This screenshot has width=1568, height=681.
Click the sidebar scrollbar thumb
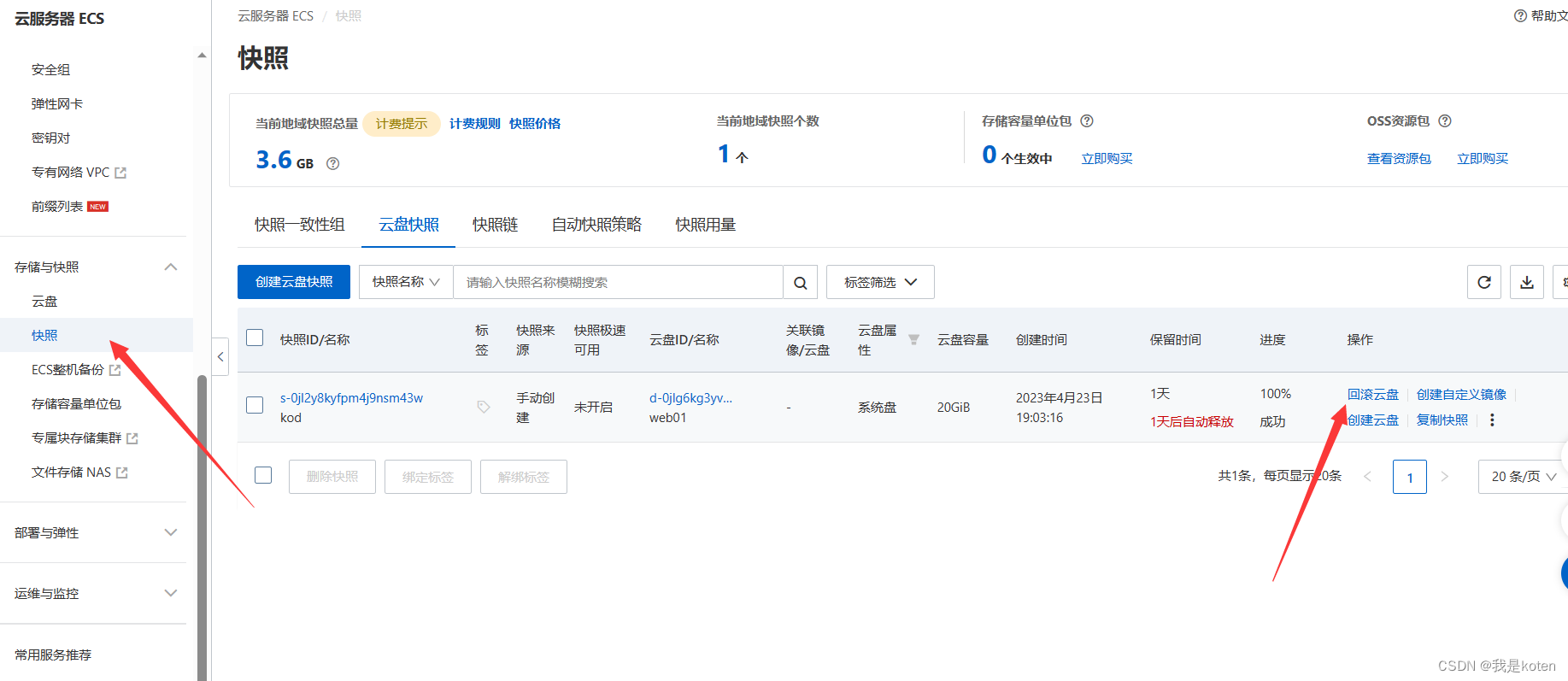[x=202, y=527]
